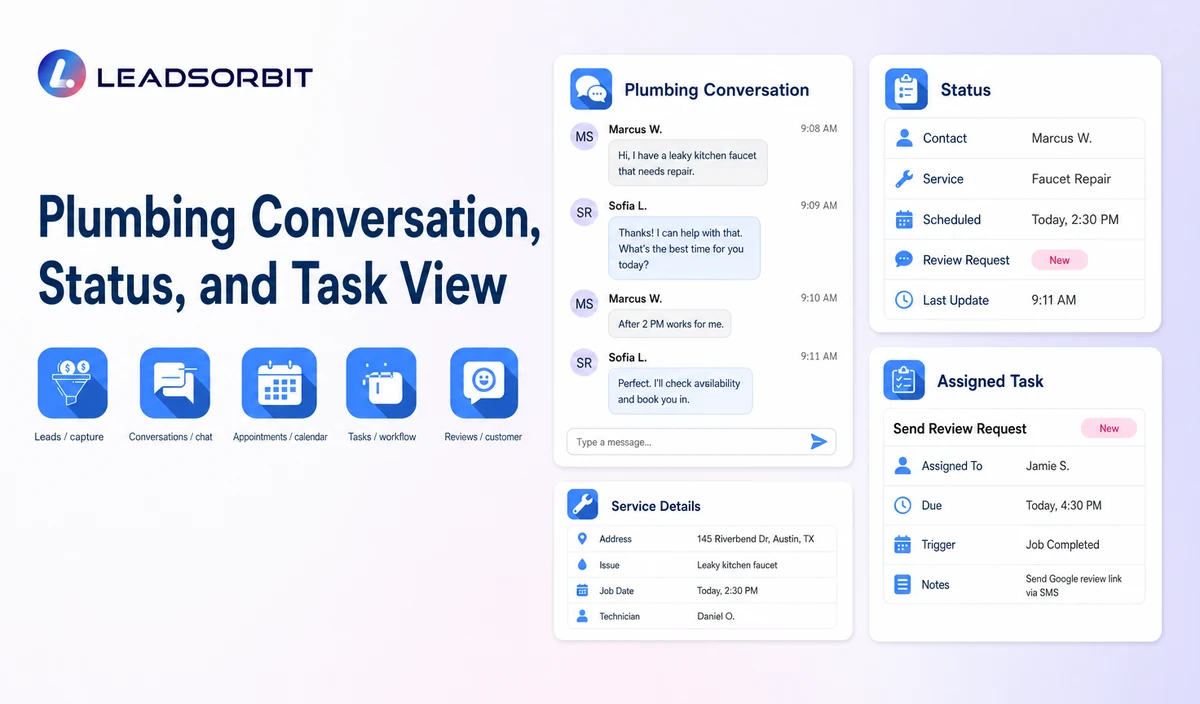This screenshot has height=704, width=1200.
Task: Click the Service wrench icon in Status
Action: click(904, 179)
